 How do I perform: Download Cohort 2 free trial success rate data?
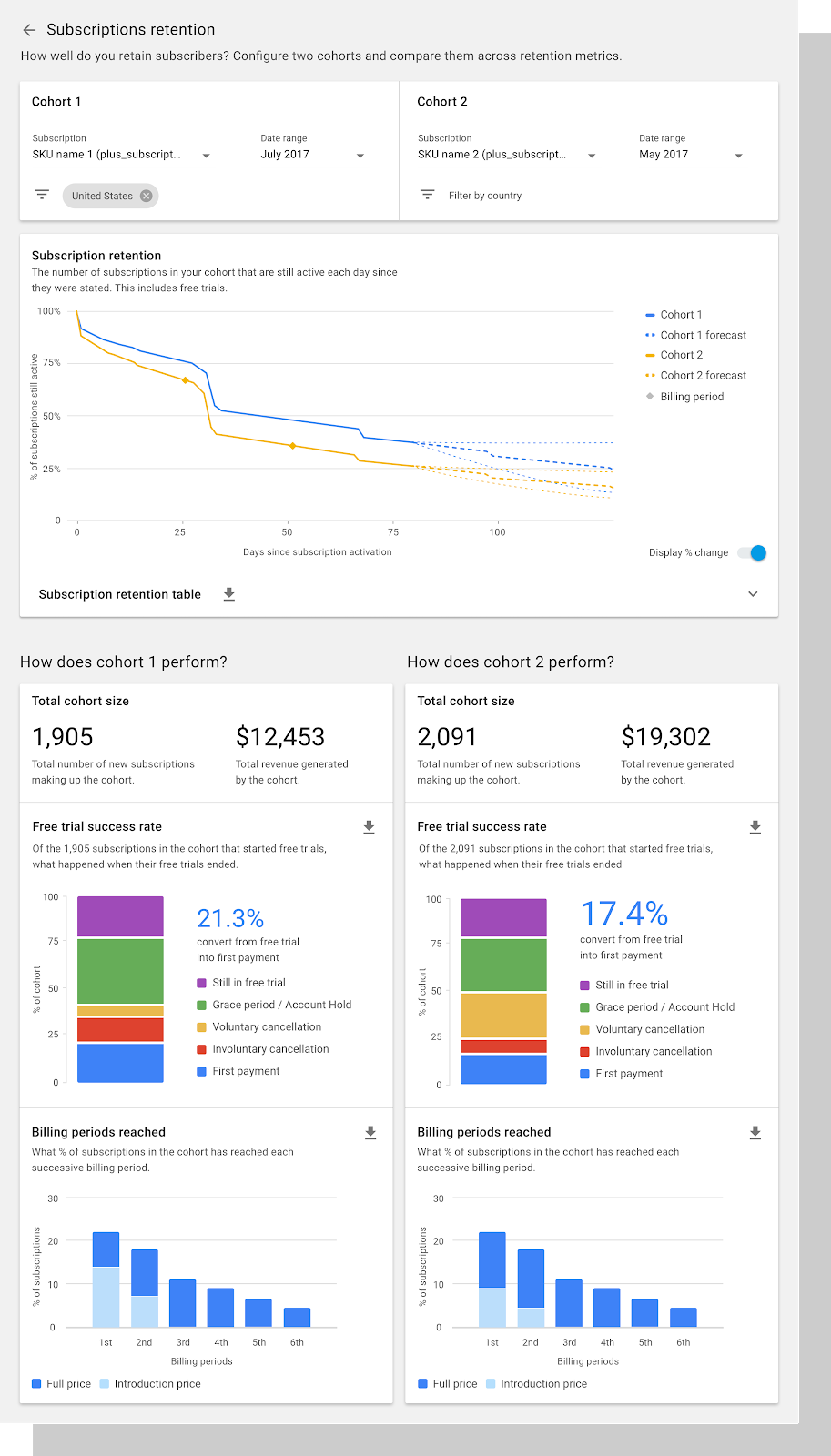pos(755,827)
